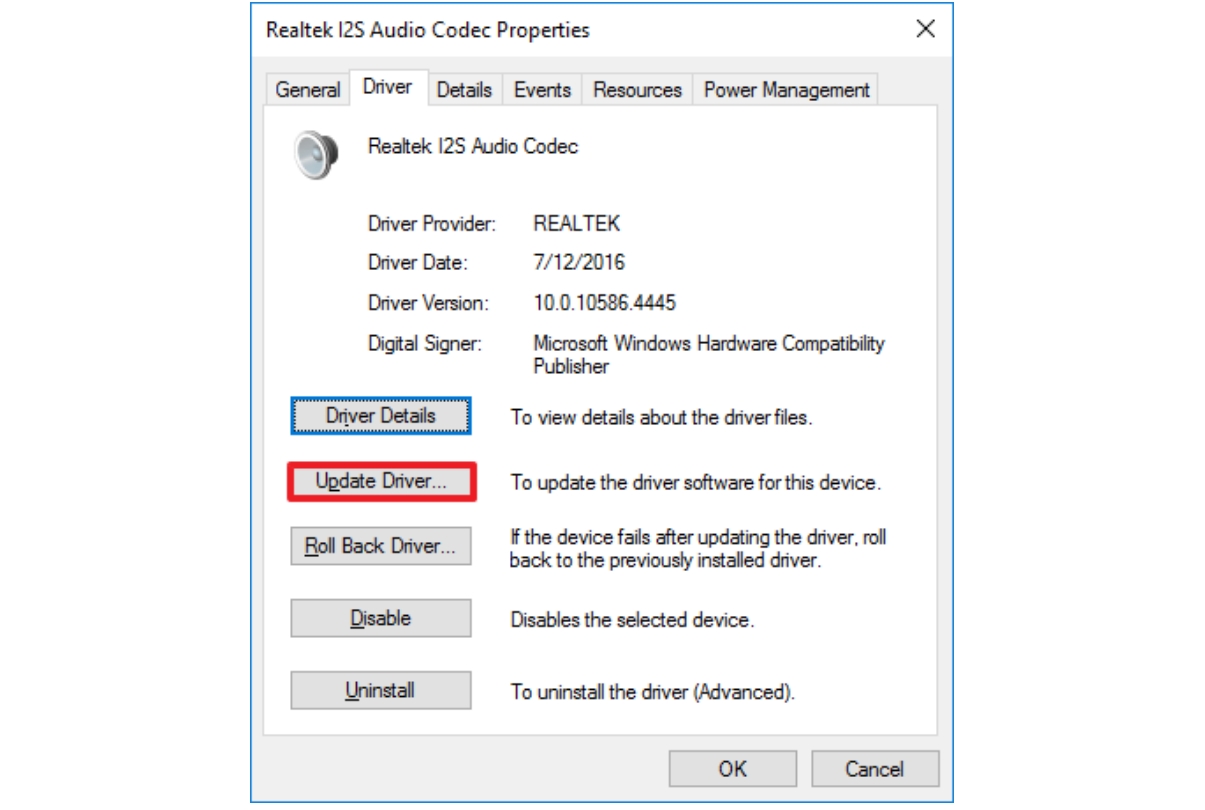Viewport: 1205px width, 810px height.
Task: Click the driver version number 10.0.10586.4445
Action: point(605,303)
